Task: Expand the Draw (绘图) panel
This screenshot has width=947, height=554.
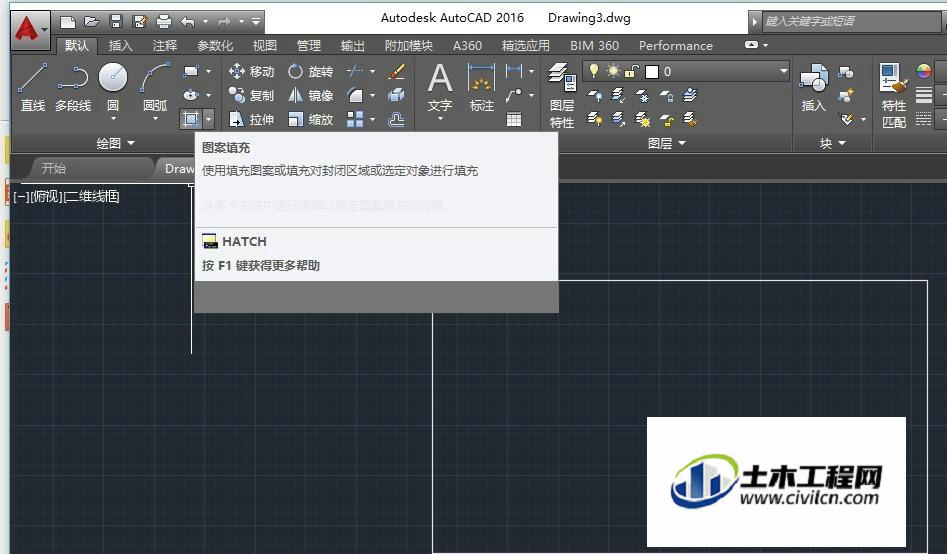Action: (x=115, y=143)
